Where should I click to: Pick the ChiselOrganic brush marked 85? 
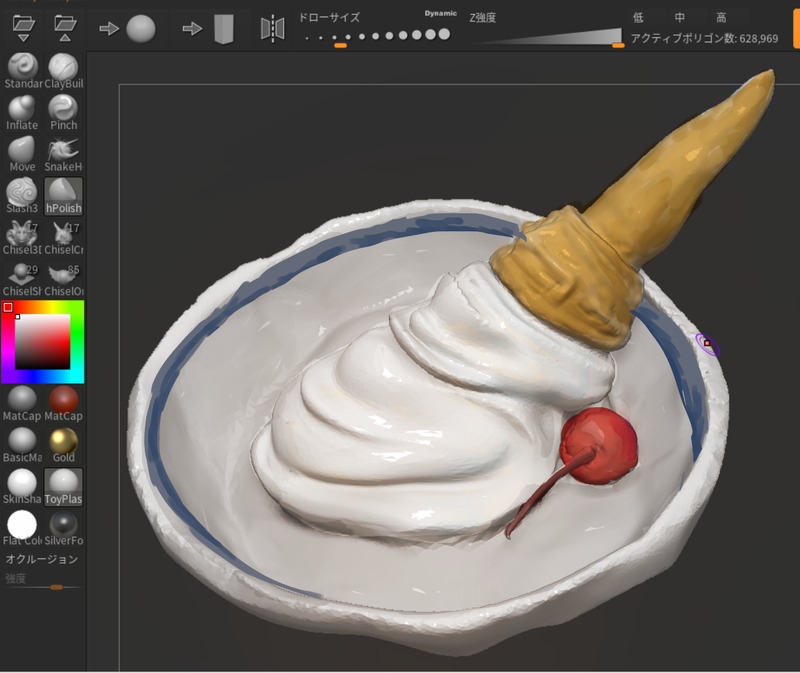[63, 279]
